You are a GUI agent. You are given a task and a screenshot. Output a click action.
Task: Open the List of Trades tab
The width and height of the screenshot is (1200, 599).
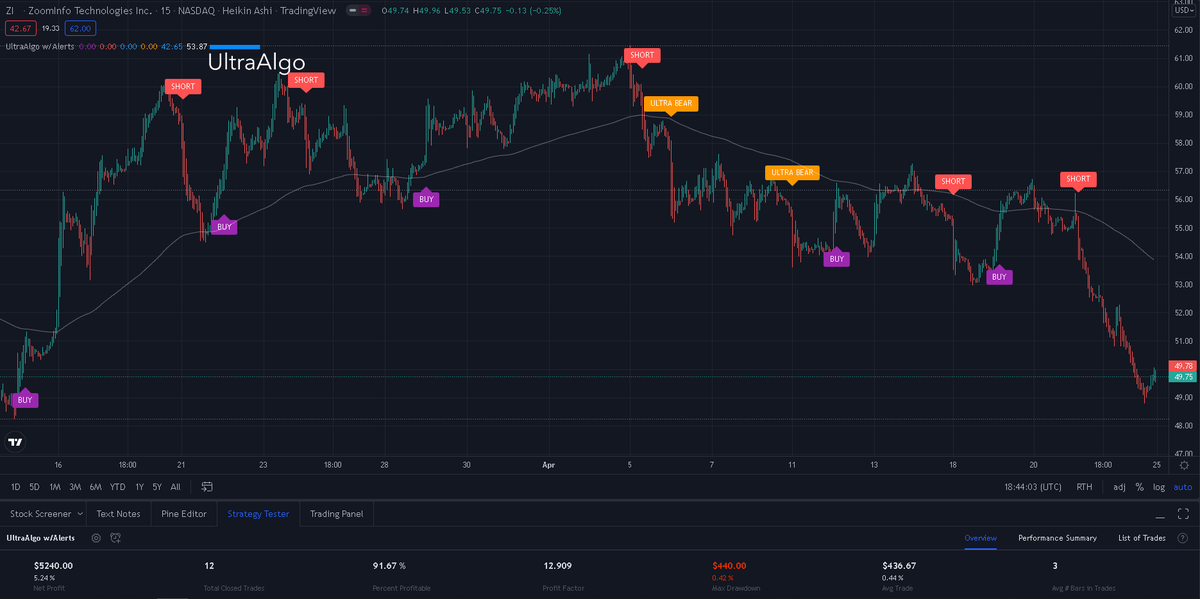pos(1142,538)
